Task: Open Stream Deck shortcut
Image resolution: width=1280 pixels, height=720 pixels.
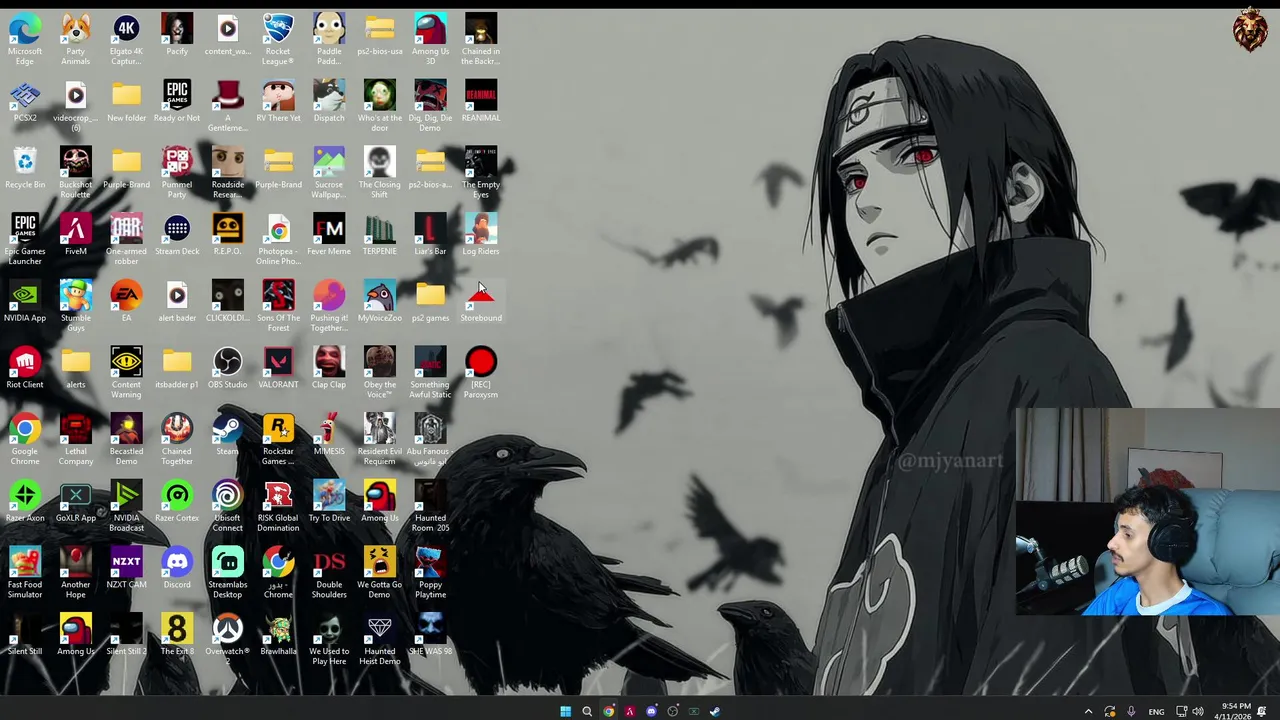Action: (177, 235)
